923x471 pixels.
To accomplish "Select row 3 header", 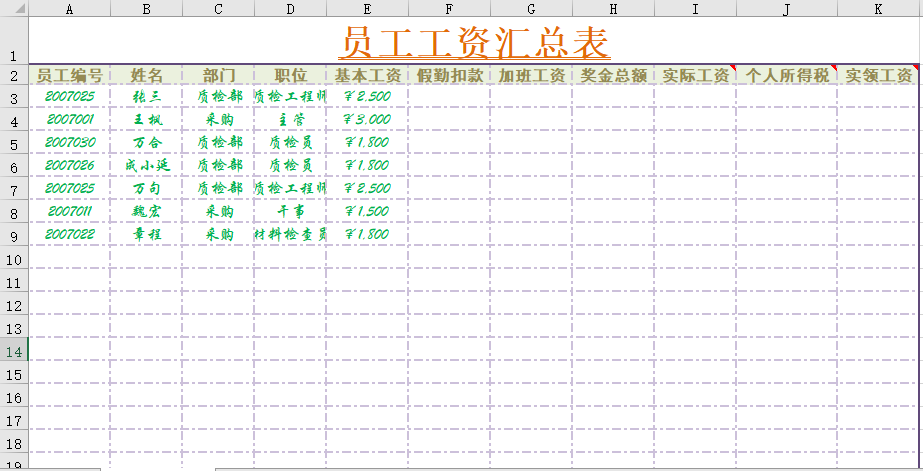I will coord(14,98).
